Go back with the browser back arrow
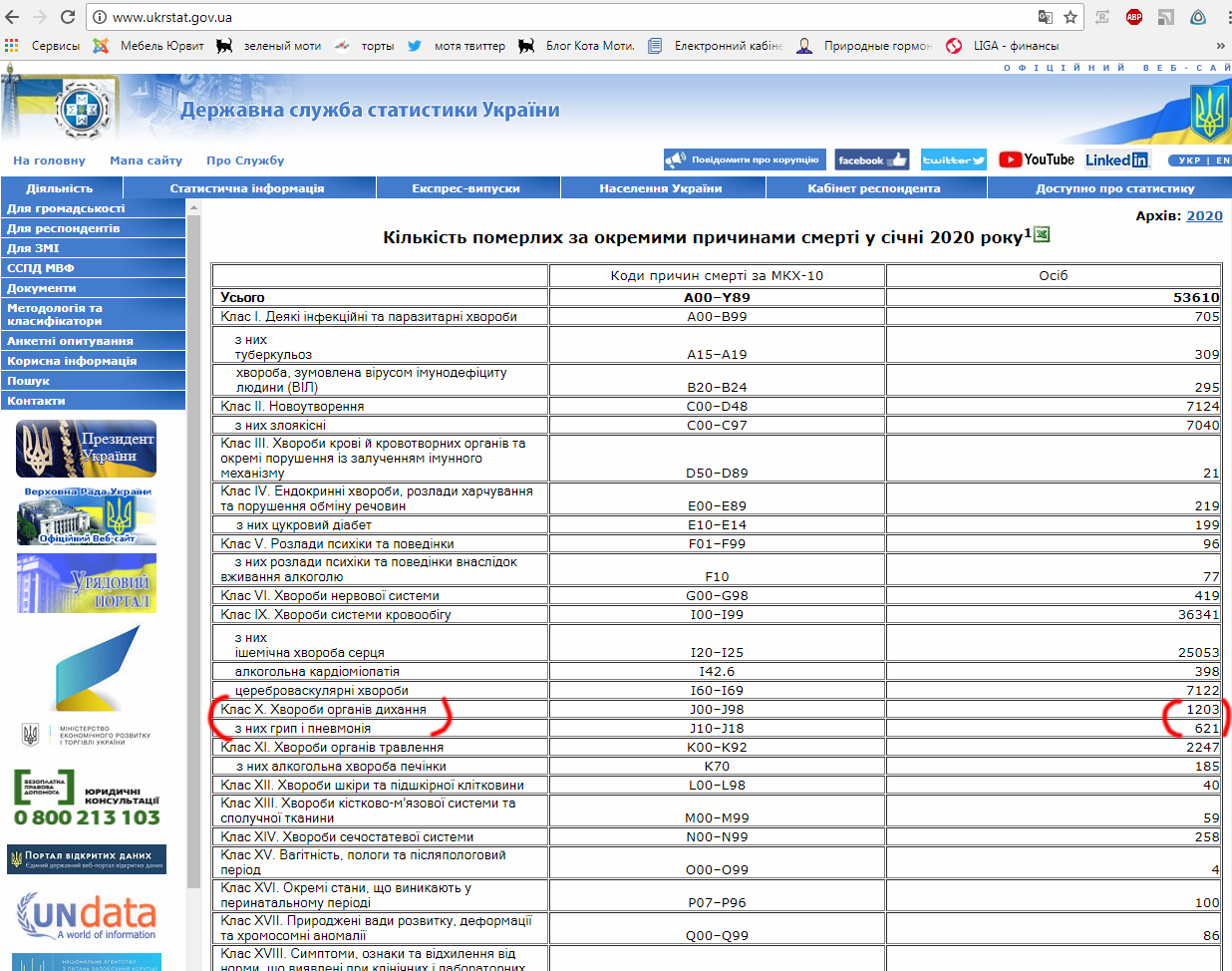This screenshot has height=971, width=1232. (x=13, y=17)
